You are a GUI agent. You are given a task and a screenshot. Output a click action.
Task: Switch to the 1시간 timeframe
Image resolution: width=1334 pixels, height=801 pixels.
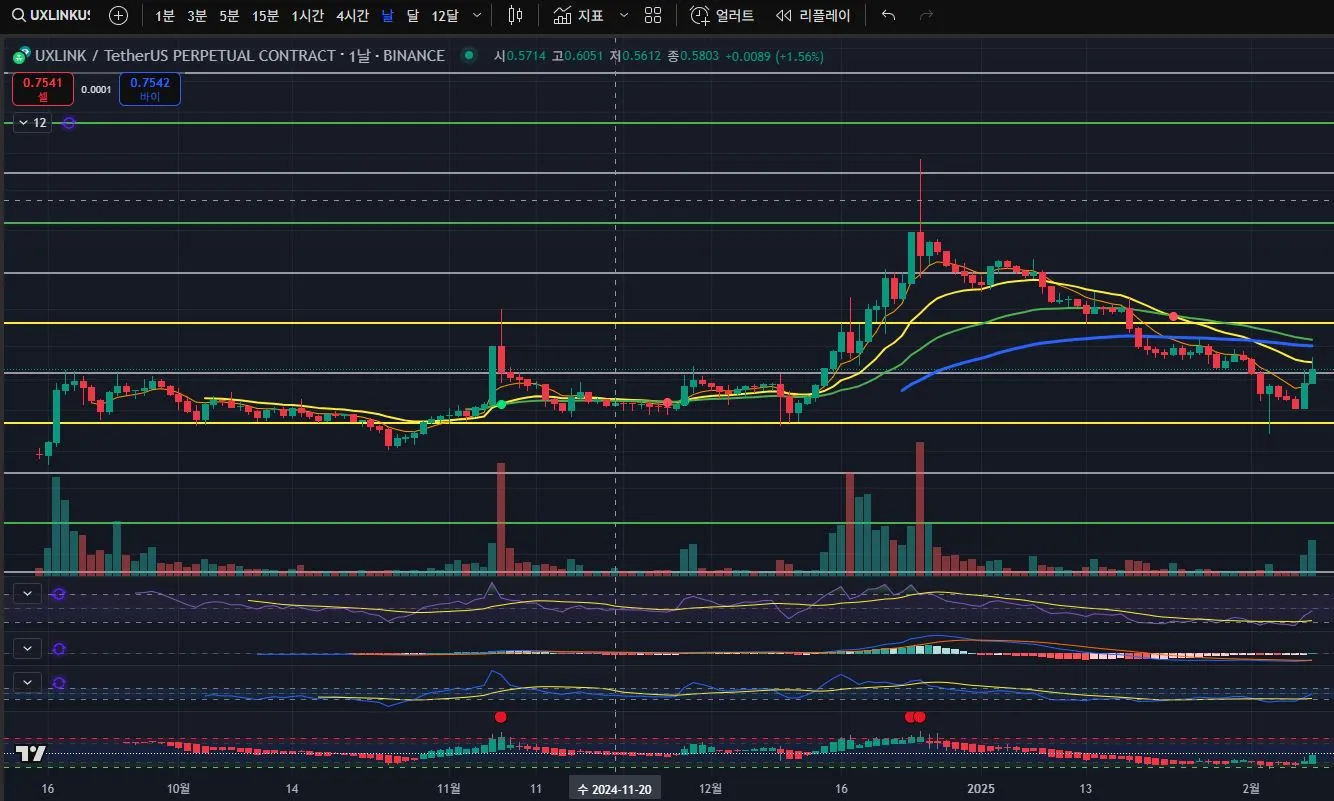point(308,15)
